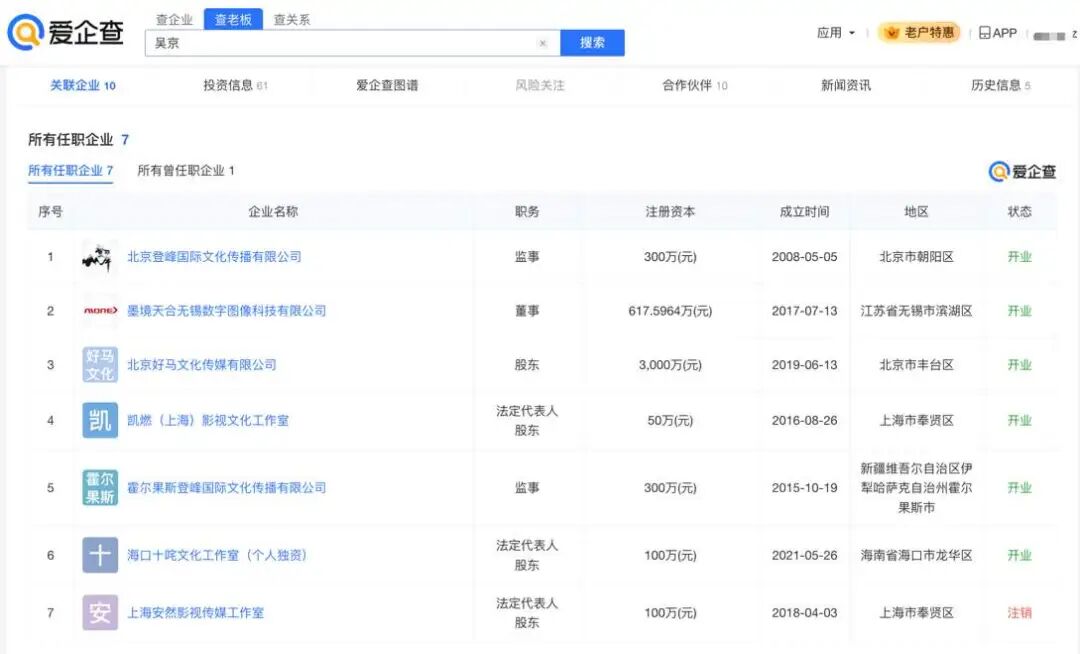The width and height of the screenshot is (1080, 654).
Task: Open the 历史信息 tab
Action: pyautogui.click(x=1001, y=85)
